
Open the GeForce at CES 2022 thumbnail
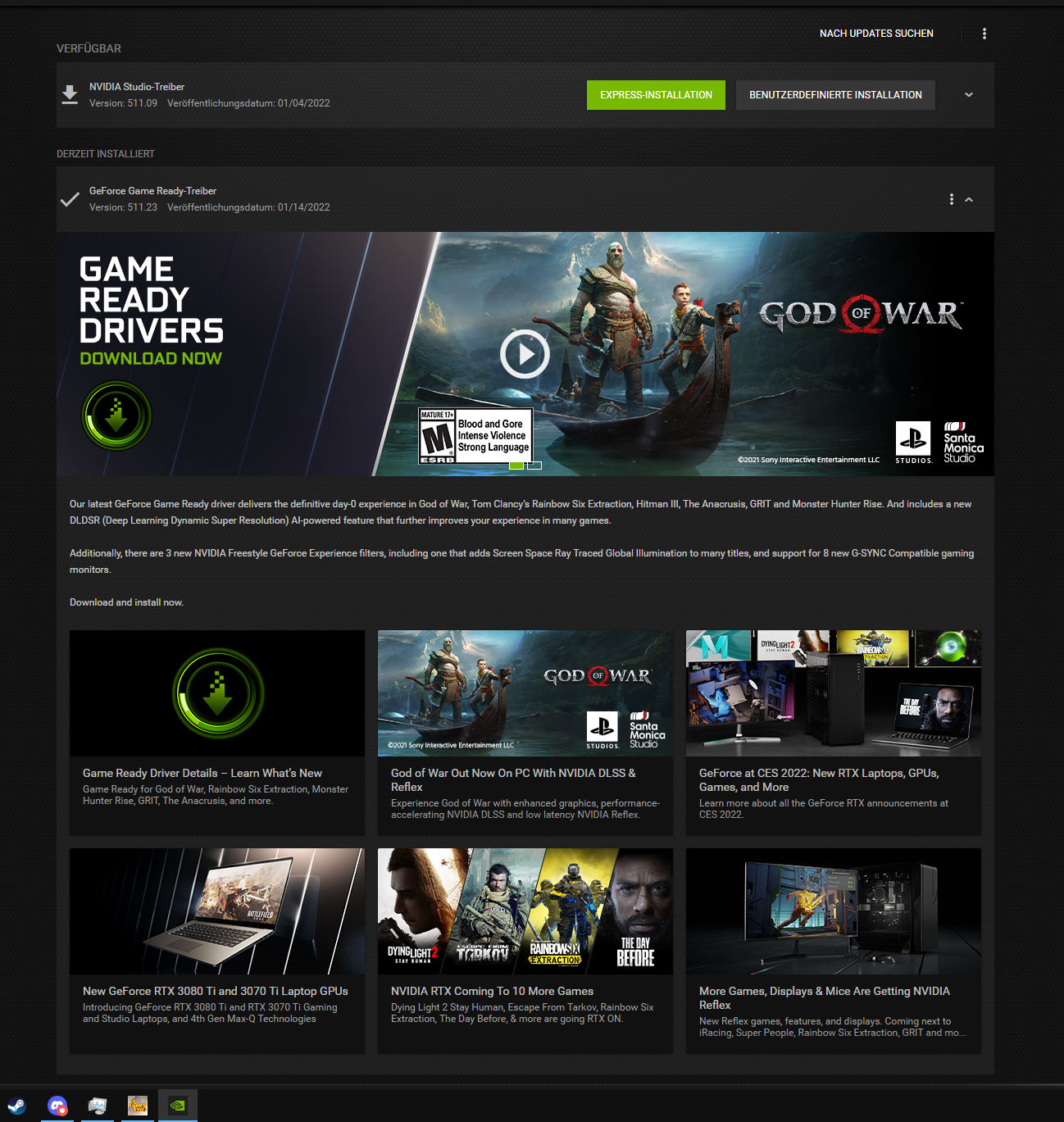click(834, 693)
